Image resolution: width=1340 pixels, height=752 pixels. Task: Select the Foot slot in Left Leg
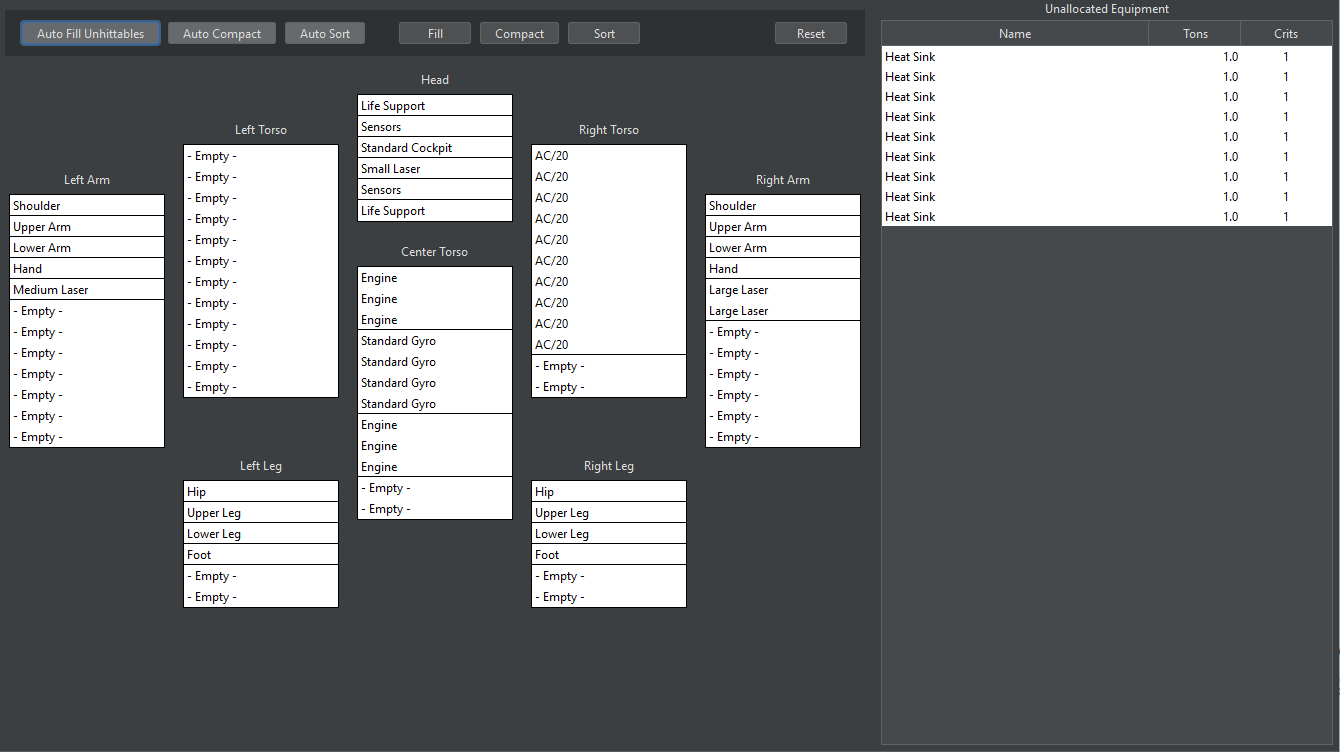tap(261, 555)
